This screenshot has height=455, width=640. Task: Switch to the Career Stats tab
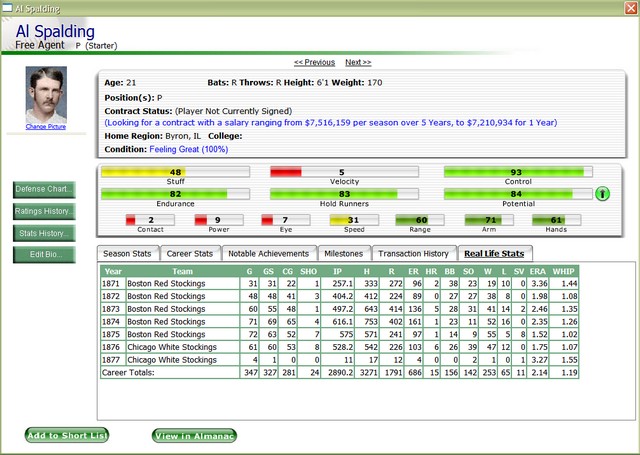[190, 253]
